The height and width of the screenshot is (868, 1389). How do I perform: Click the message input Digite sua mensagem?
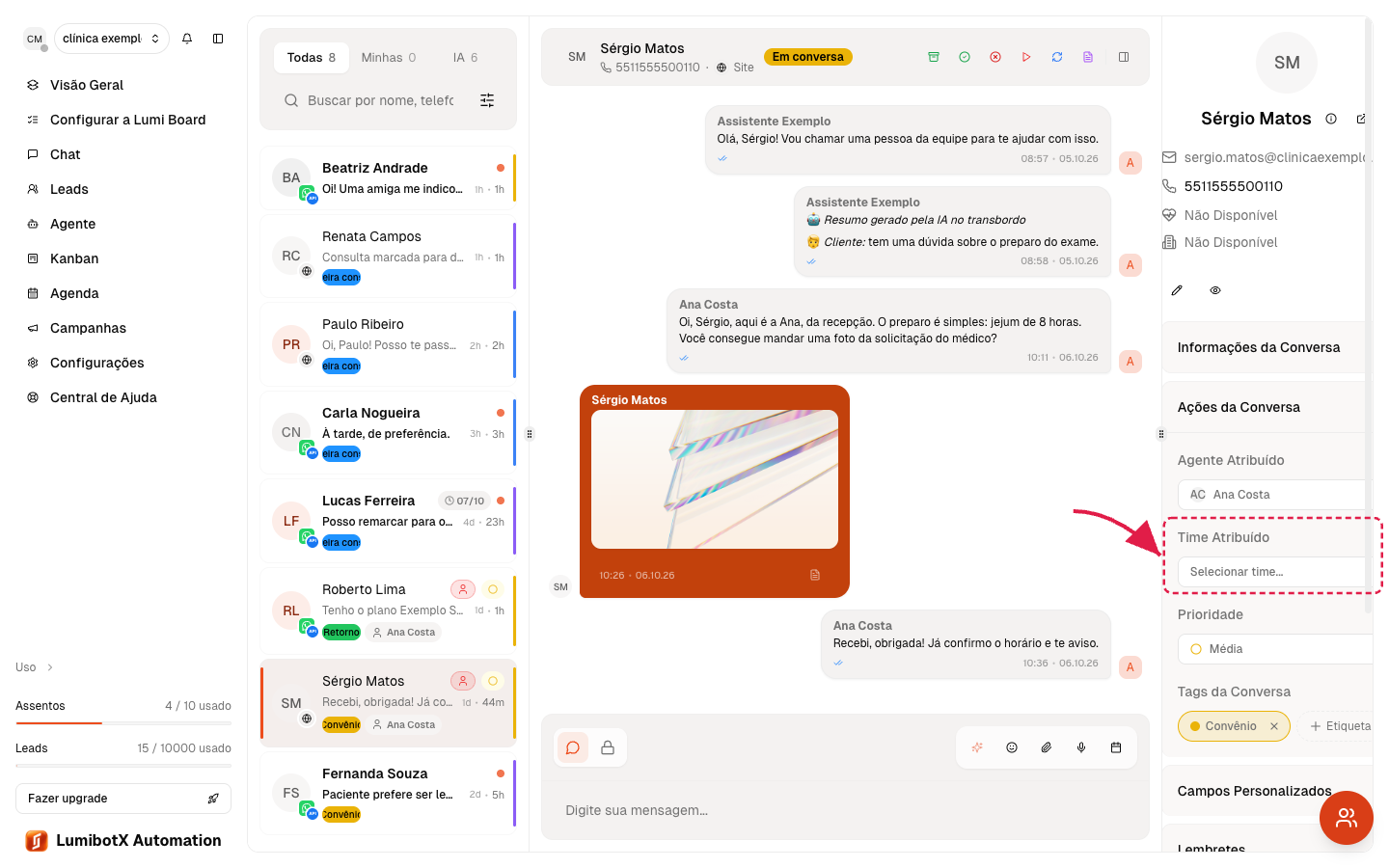pos(845,810)
